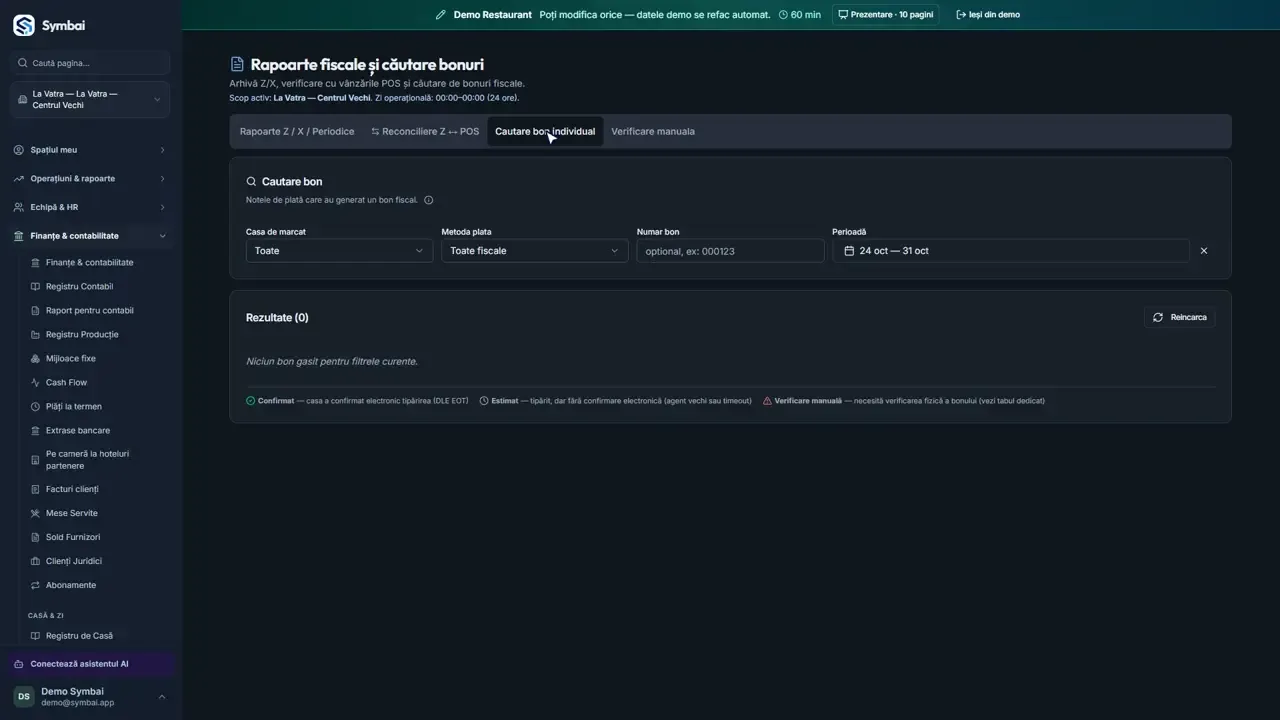The width and height of the screenshot is (1280, 720).
Task: Select the Cautare bon individual tab
Action: coord(545,132)
